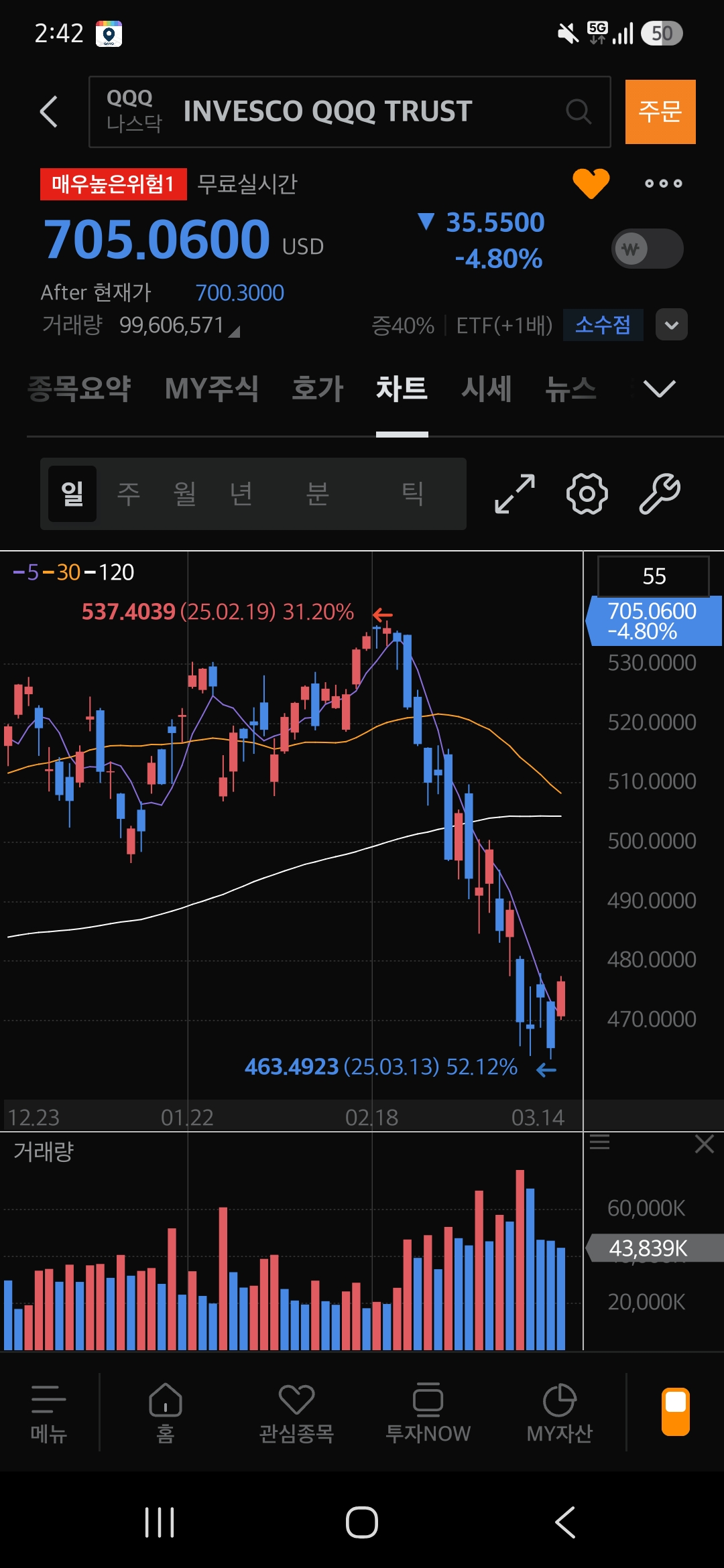The height and width of the screenshot is (1568, 724).
Task: Close the 거래량 volume panel
Action: pos(705,1143)
